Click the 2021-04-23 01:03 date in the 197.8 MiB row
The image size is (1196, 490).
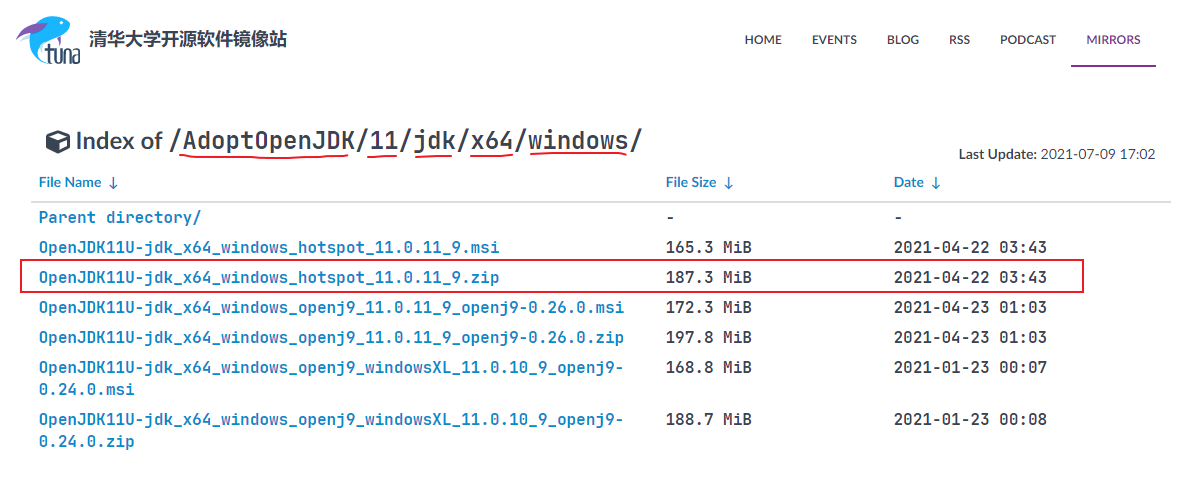(x=970, y=337)
